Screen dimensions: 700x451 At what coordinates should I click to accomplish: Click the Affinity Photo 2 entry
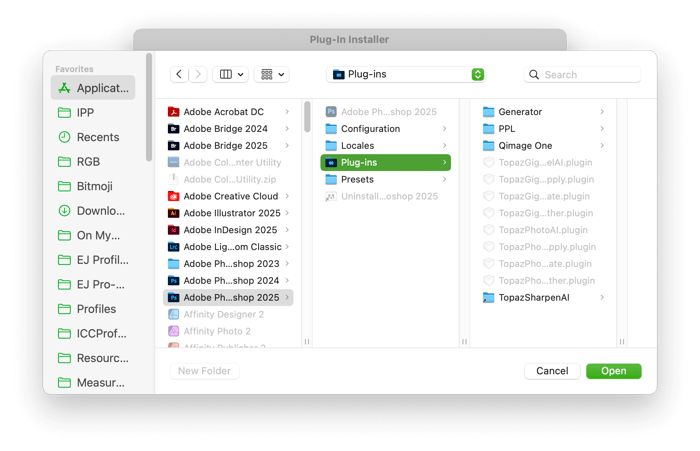tap(228, 331)
